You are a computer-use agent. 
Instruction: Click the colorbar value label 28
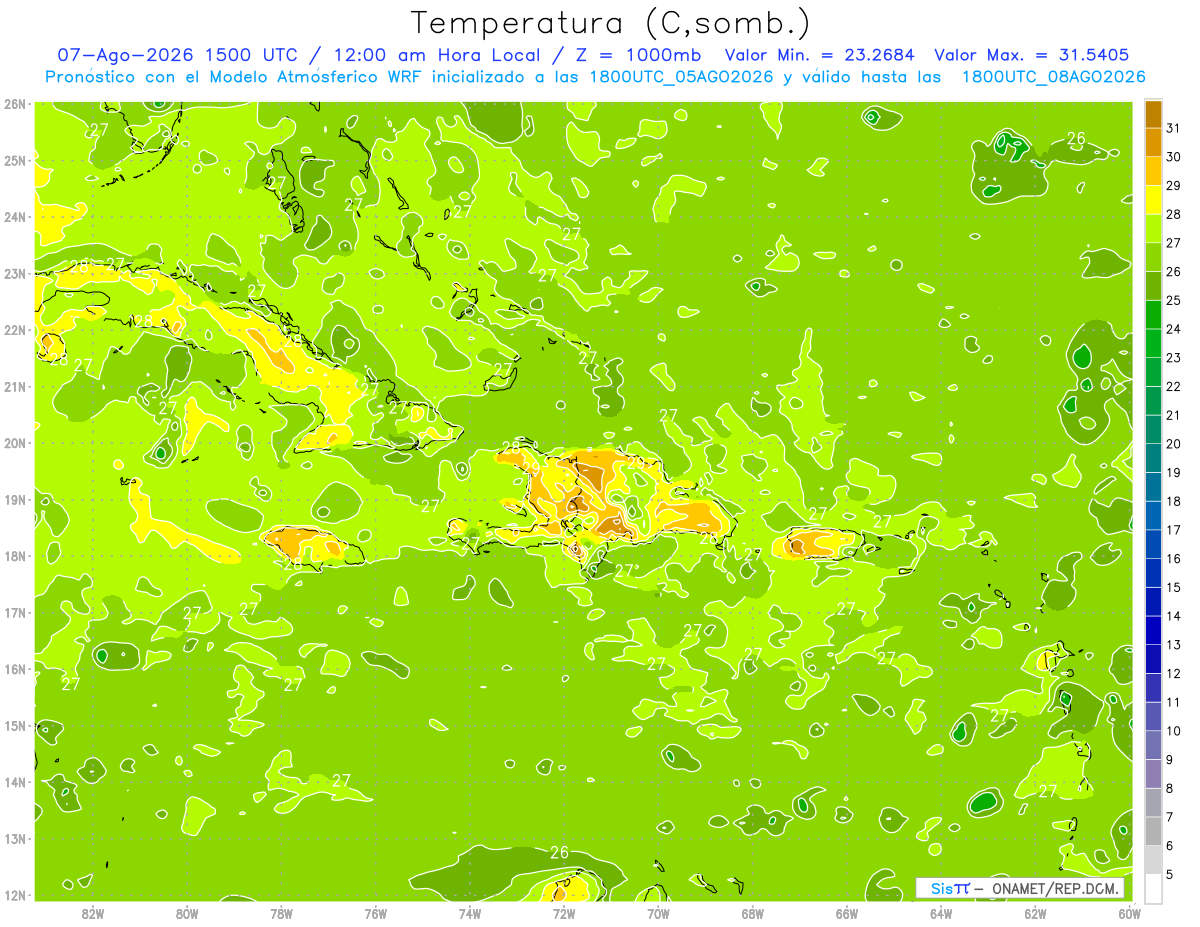pos(1174,214)
